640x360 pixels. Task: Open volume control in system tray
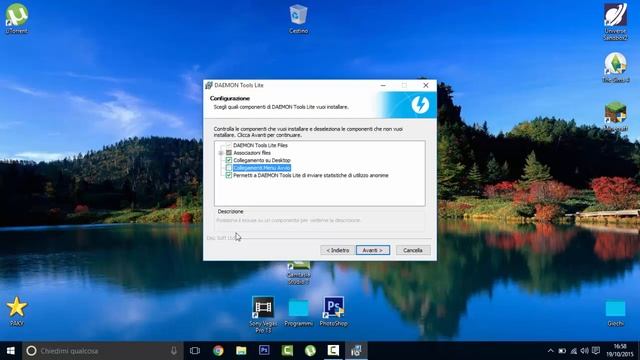584,351
